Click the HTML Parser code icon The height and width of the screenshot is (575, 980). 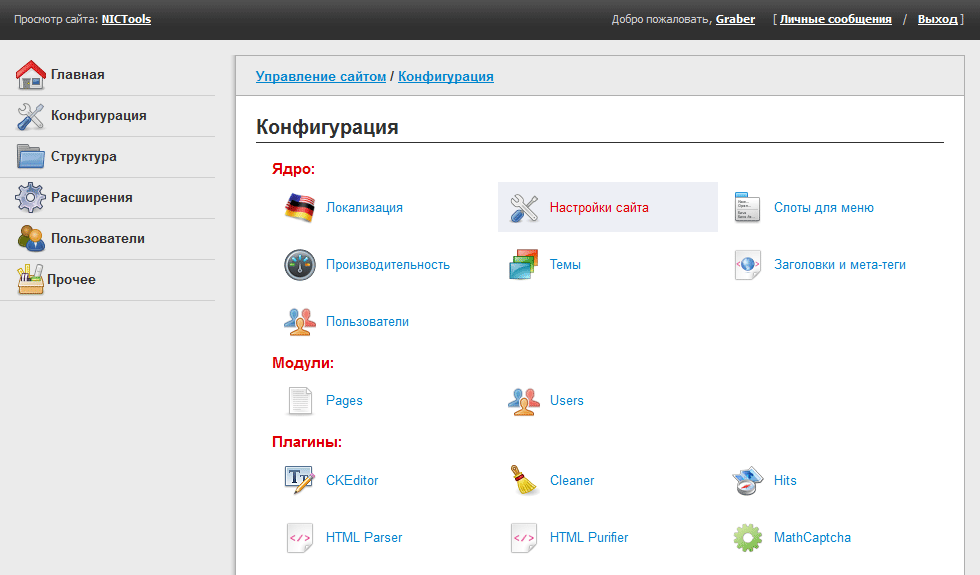tap(300, 538)
